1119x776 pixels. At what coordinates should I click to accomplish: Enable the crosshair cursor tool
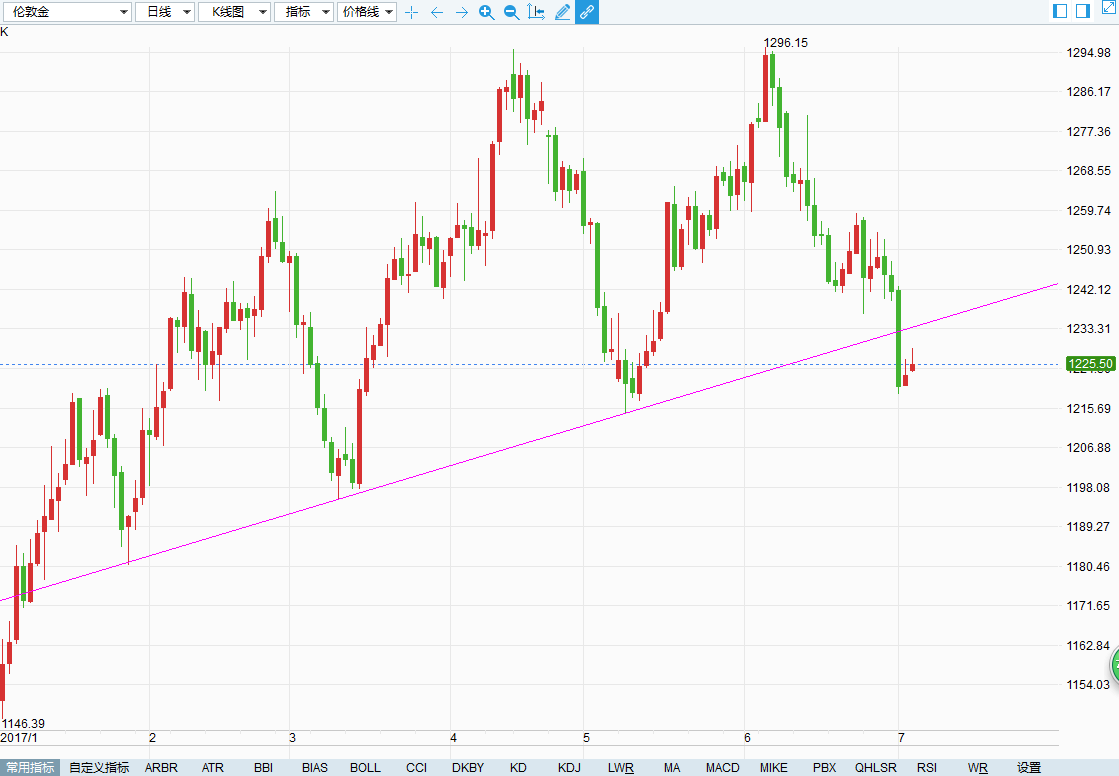click(411, 12)
